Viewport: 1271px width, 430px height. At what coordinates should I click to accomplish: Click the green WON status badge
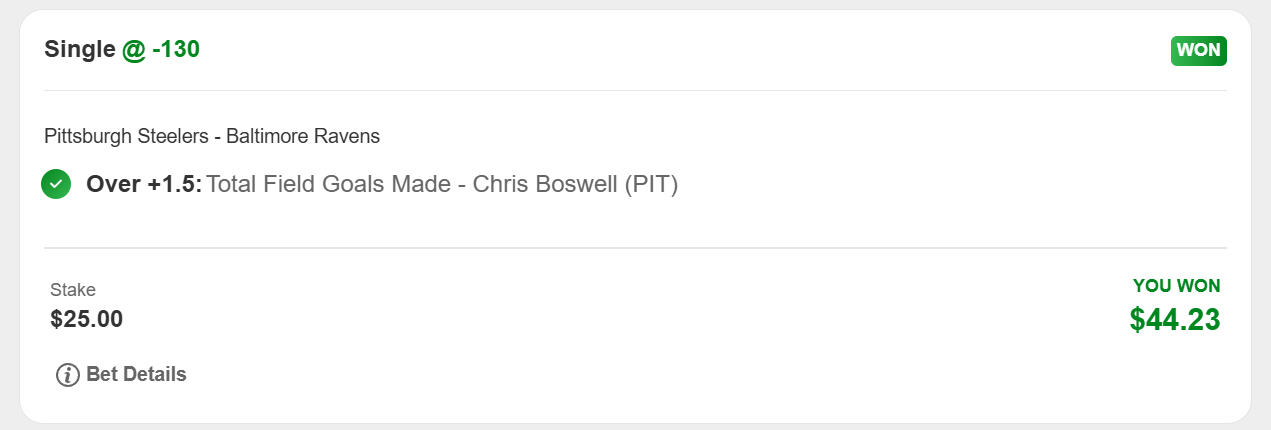point(1198,50)
